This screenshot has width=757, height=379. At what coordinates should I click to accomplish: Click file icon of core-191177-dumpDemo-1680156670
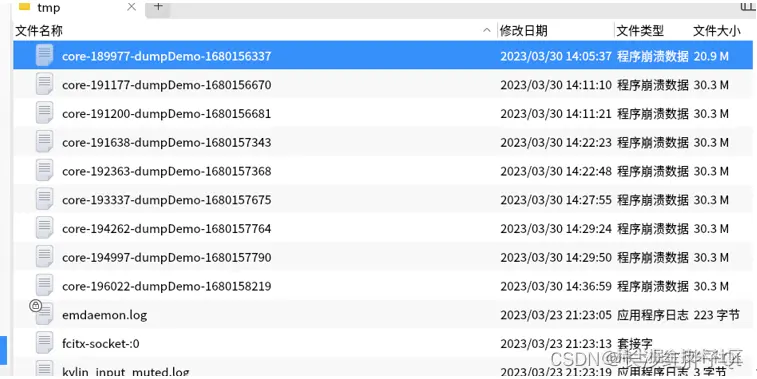click(44, 84)
